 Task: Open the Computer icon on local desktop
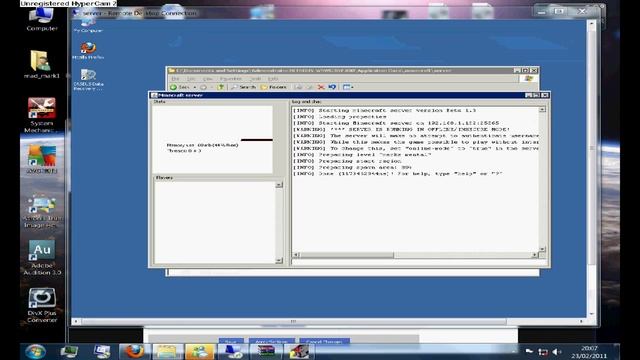point(42,19)
